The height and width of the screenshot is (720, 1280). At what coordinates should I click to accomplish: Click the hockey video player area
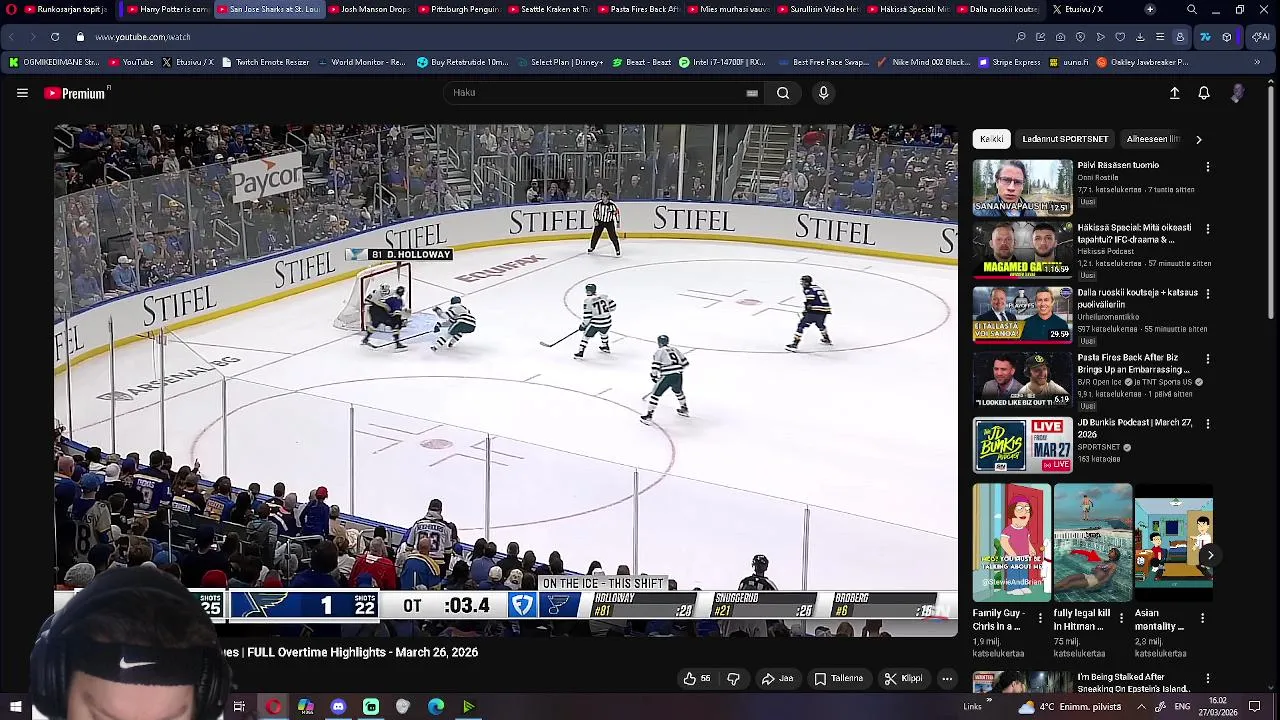506,380
